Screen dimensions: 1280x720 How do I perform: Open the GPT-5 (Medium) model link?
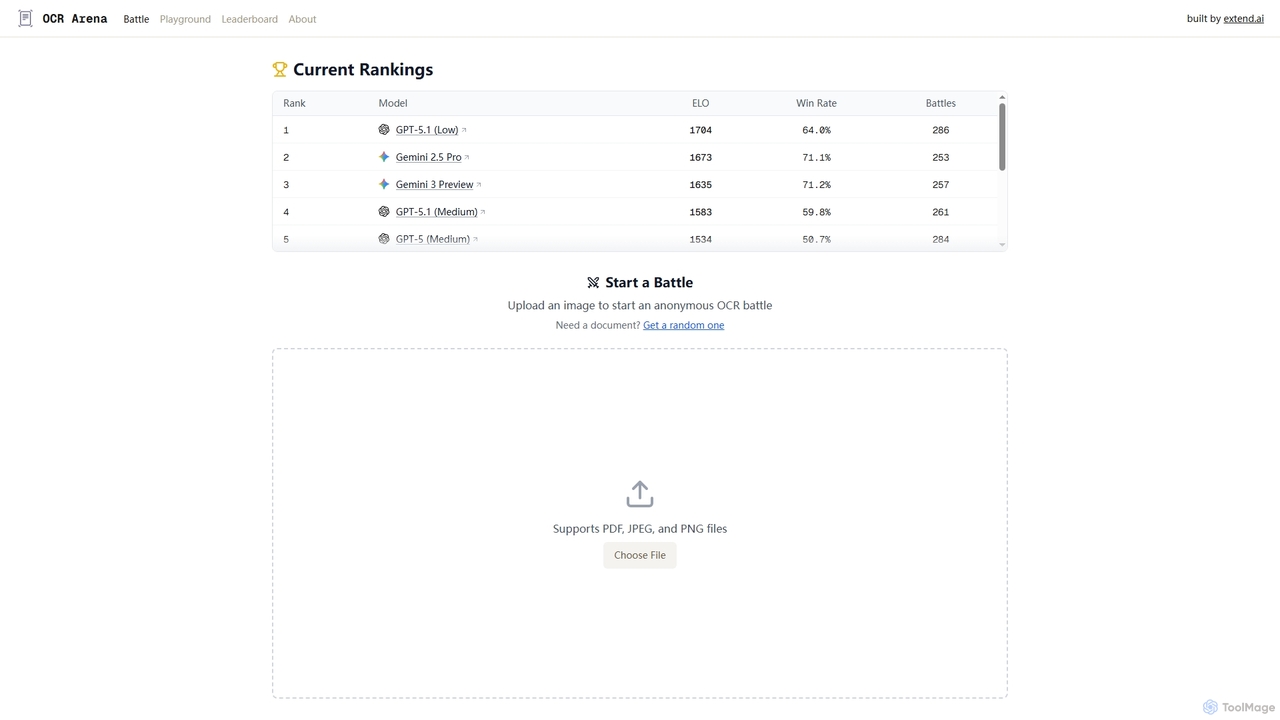click(432, 239)
